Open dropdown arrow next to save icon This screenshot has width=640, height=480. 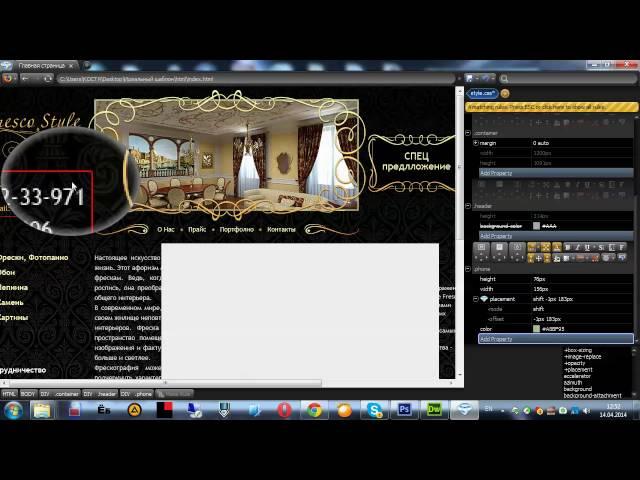click(x=477, y=78)
